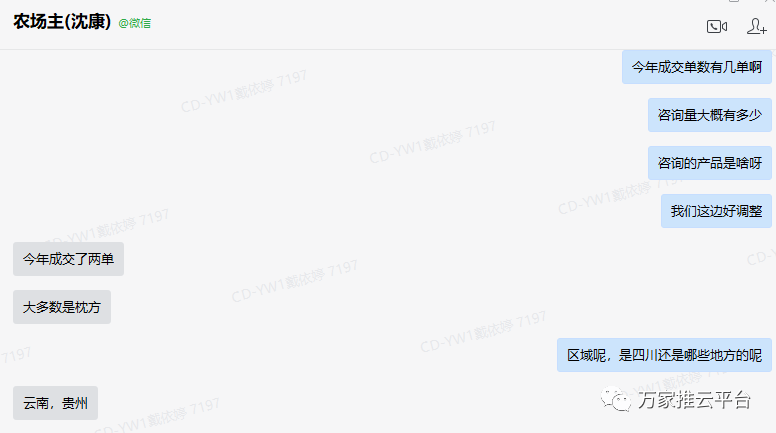Select message 今年成交单数有几单啊
Image resolution: width=776 pixels, height=433 pixels.
click(x=696, y=67)
